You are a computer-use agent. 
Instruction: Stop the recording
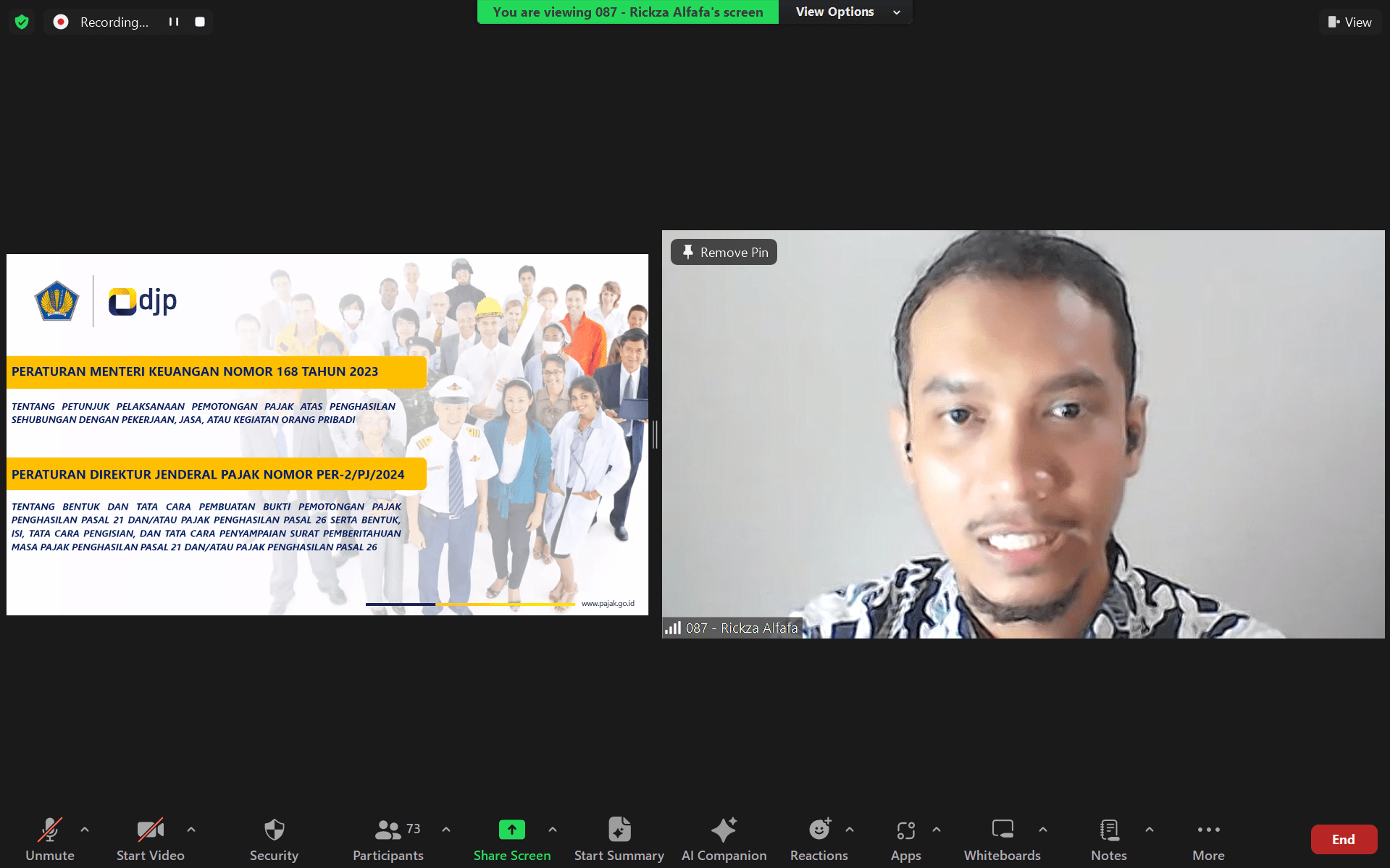200,22
